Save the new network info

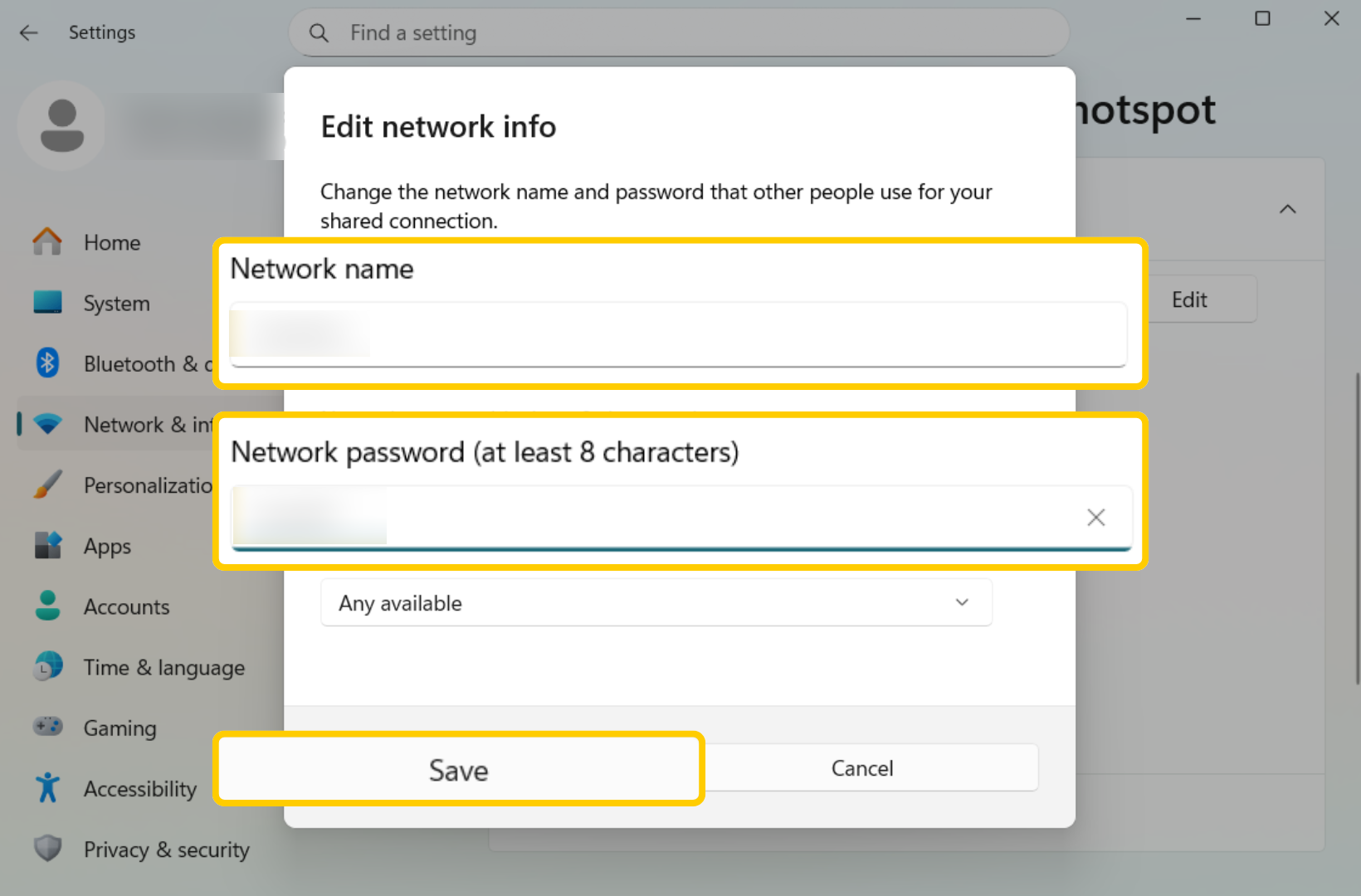[458, 769]
